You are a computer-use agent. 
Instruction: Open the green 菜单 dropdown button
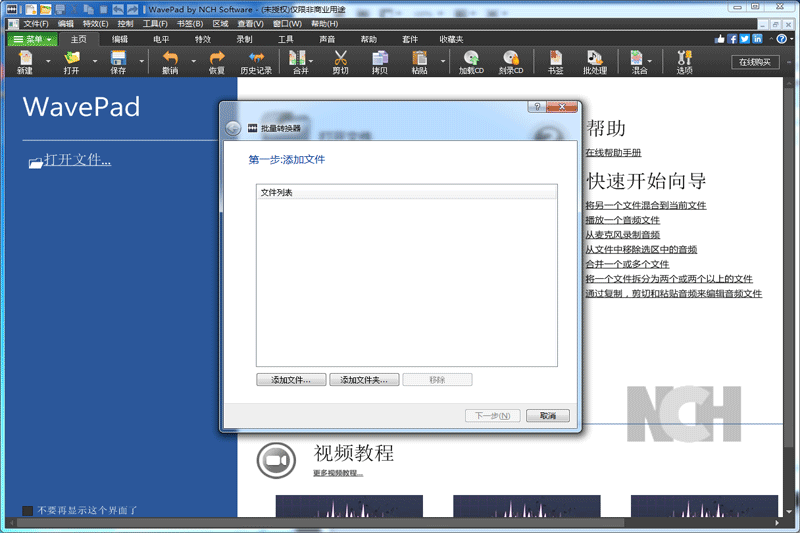[x=33, y=39]
